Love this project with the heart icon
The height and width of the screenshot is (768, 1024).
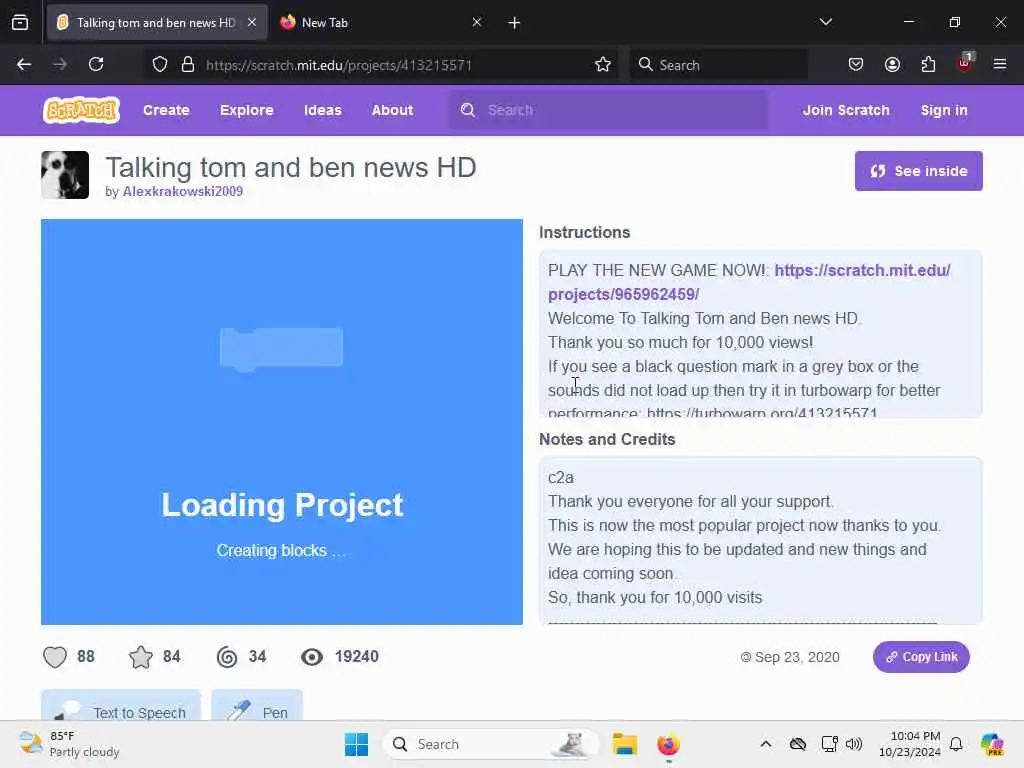55,656
